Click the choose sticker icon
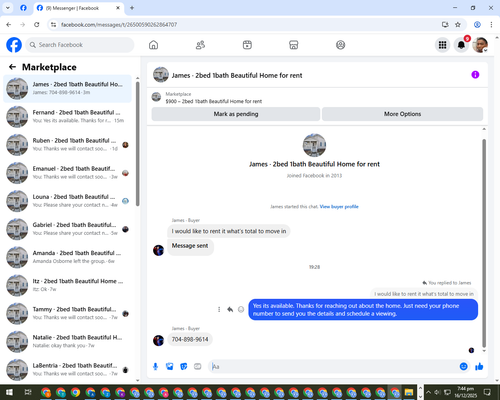 click(184, 367)
